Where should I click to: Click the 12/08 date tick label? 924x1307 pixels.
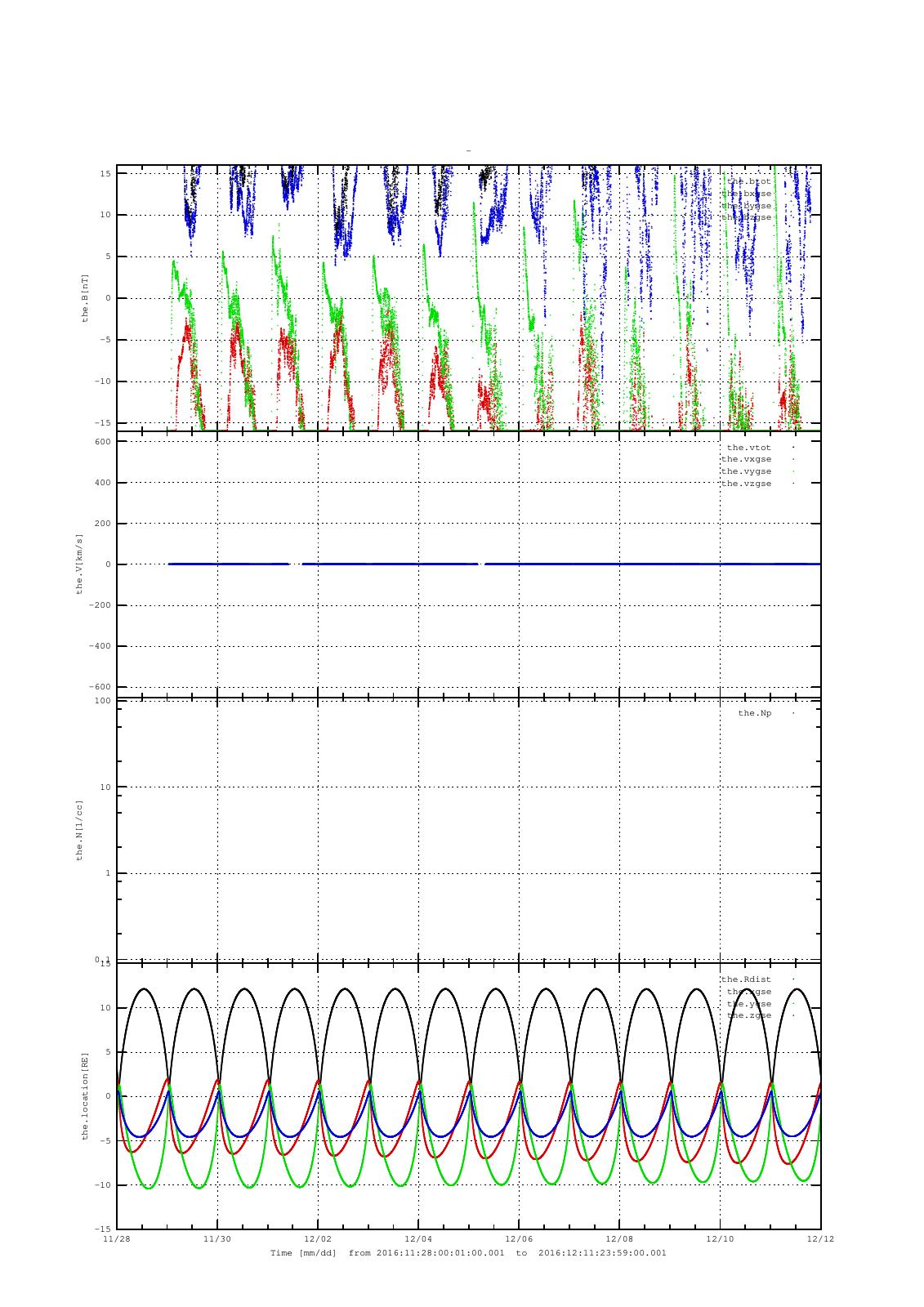click(619, 1239)
